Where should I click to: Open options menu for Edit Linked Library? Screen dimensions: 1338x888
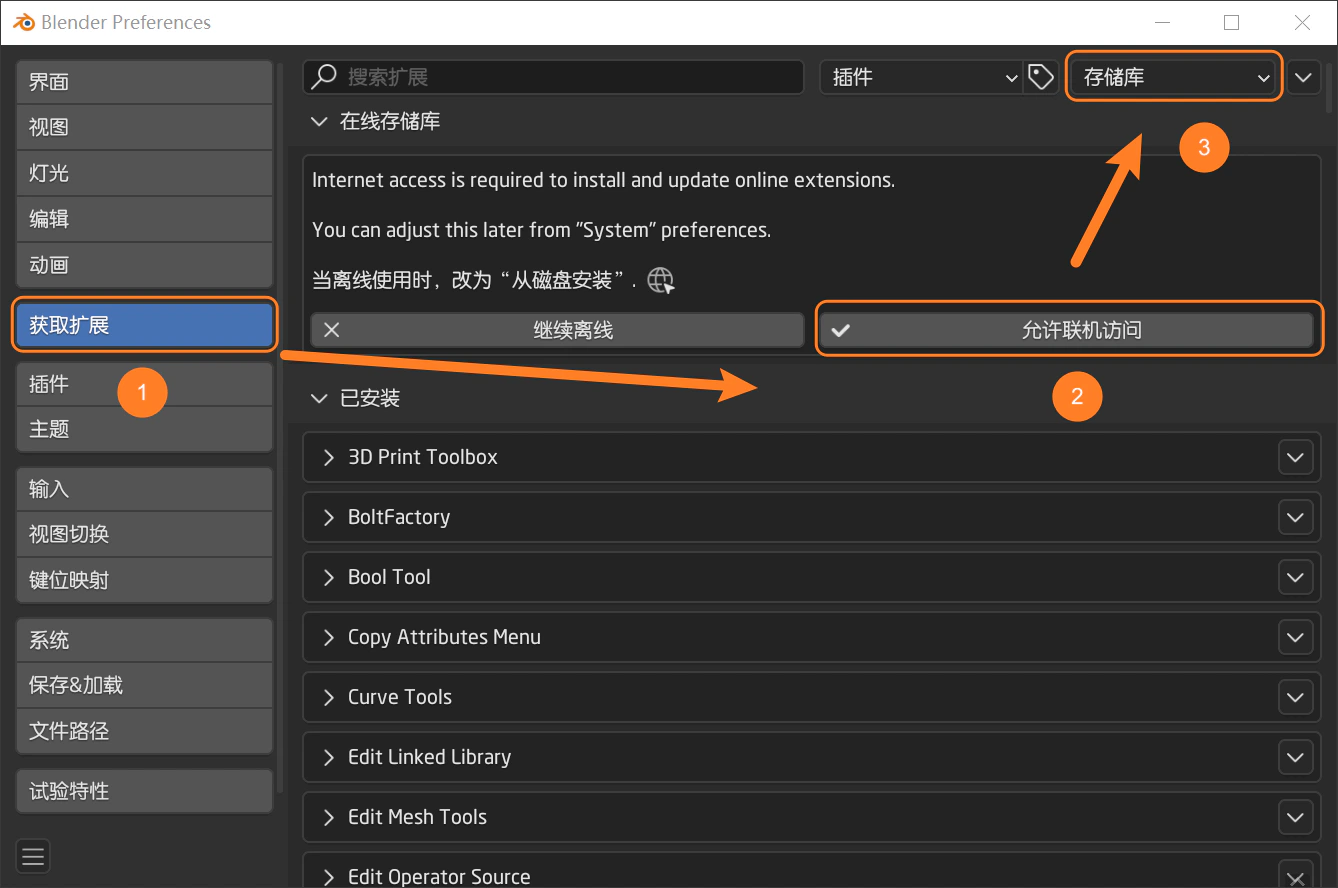1295,757
